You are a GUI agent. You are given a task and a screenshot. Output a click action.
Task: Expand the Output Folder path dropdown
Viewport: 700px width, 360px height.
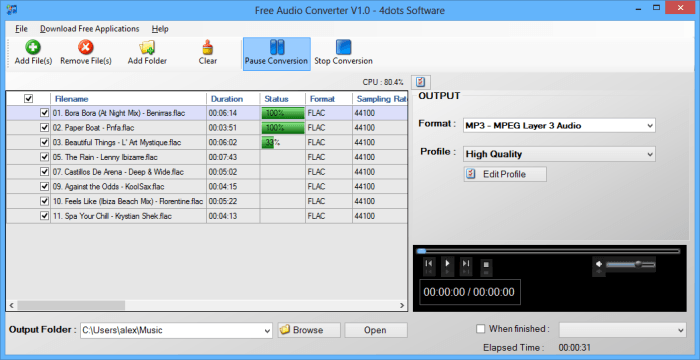click(267, 331)
